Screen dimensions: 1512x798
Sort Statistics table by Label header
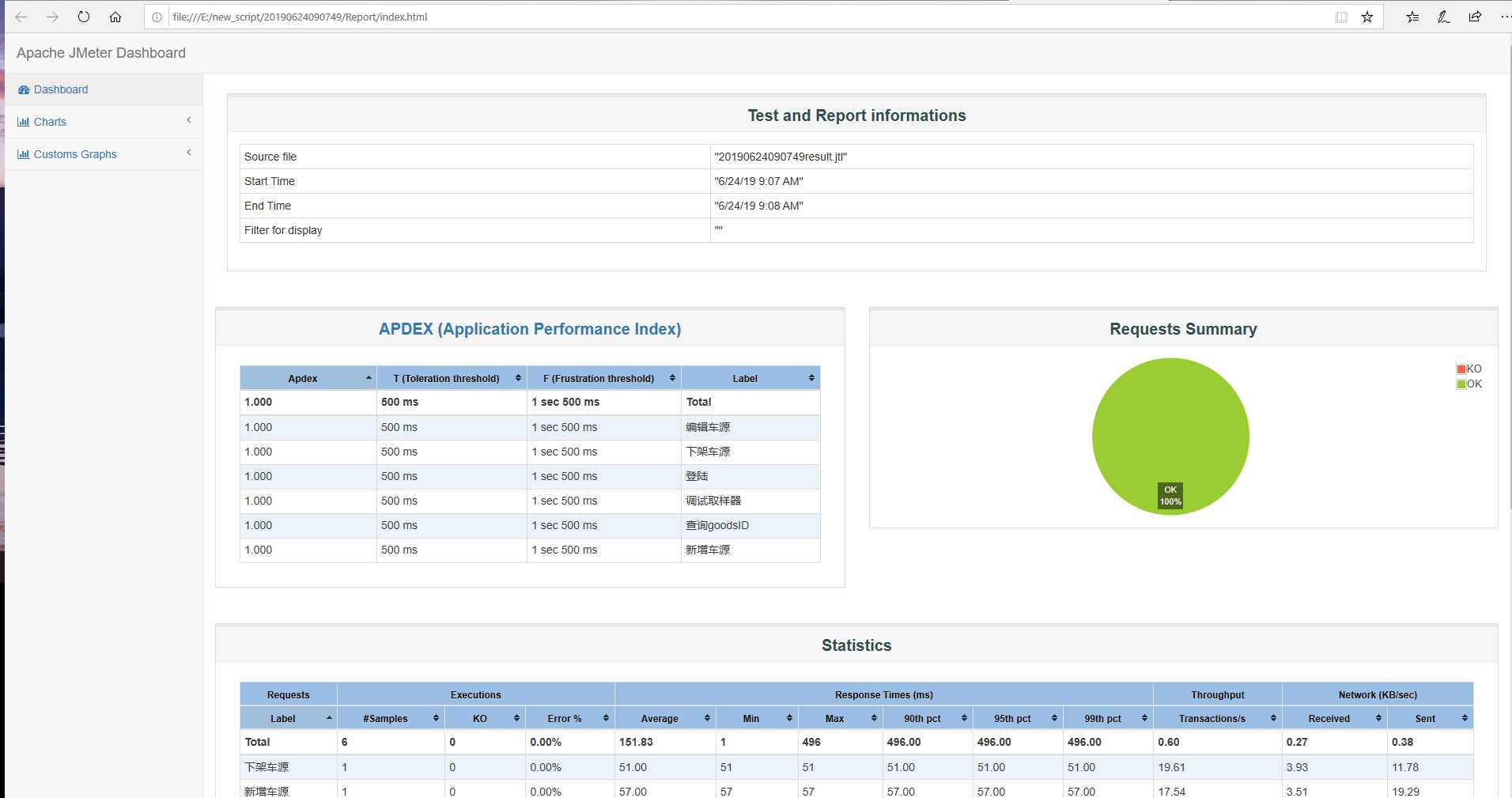tap(289, 718)
